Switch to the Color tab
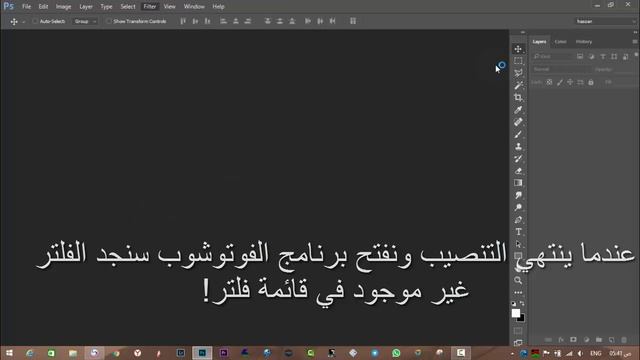This screenshot has height=360, width=640. pos(560,42)
